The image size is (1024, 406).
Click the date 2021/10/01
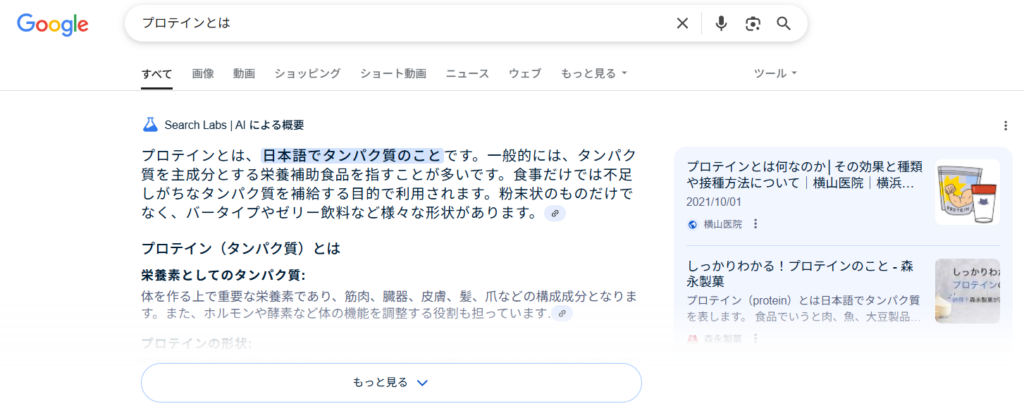(x=714, y=202)
